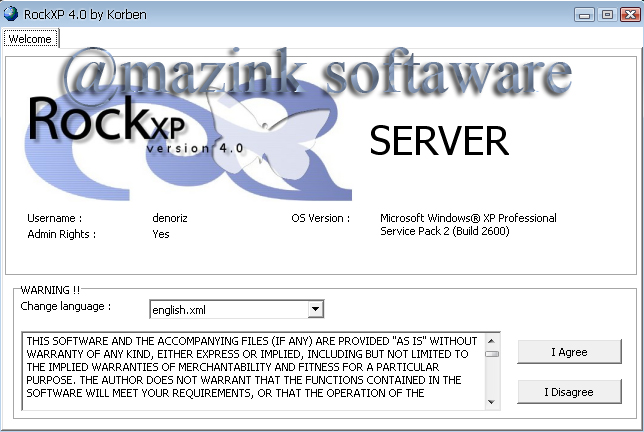This screenshot has height=432, width=644.
Task: Click the OS Version label
Action: pyautogui.click(x=320, y=218)
